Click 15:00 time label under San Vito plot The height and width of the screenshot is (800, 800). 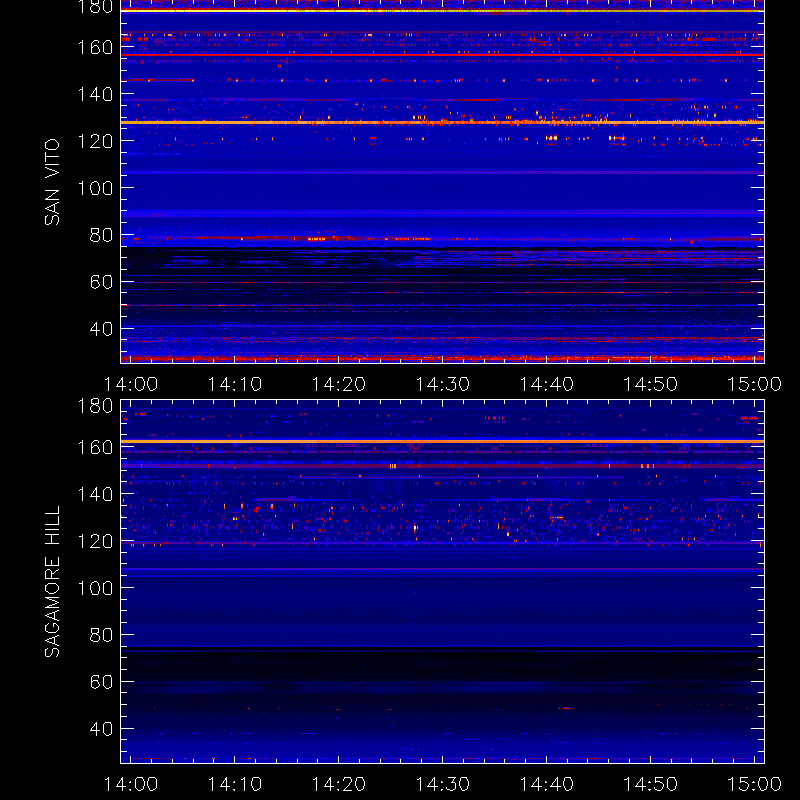[x=754, y=384]
